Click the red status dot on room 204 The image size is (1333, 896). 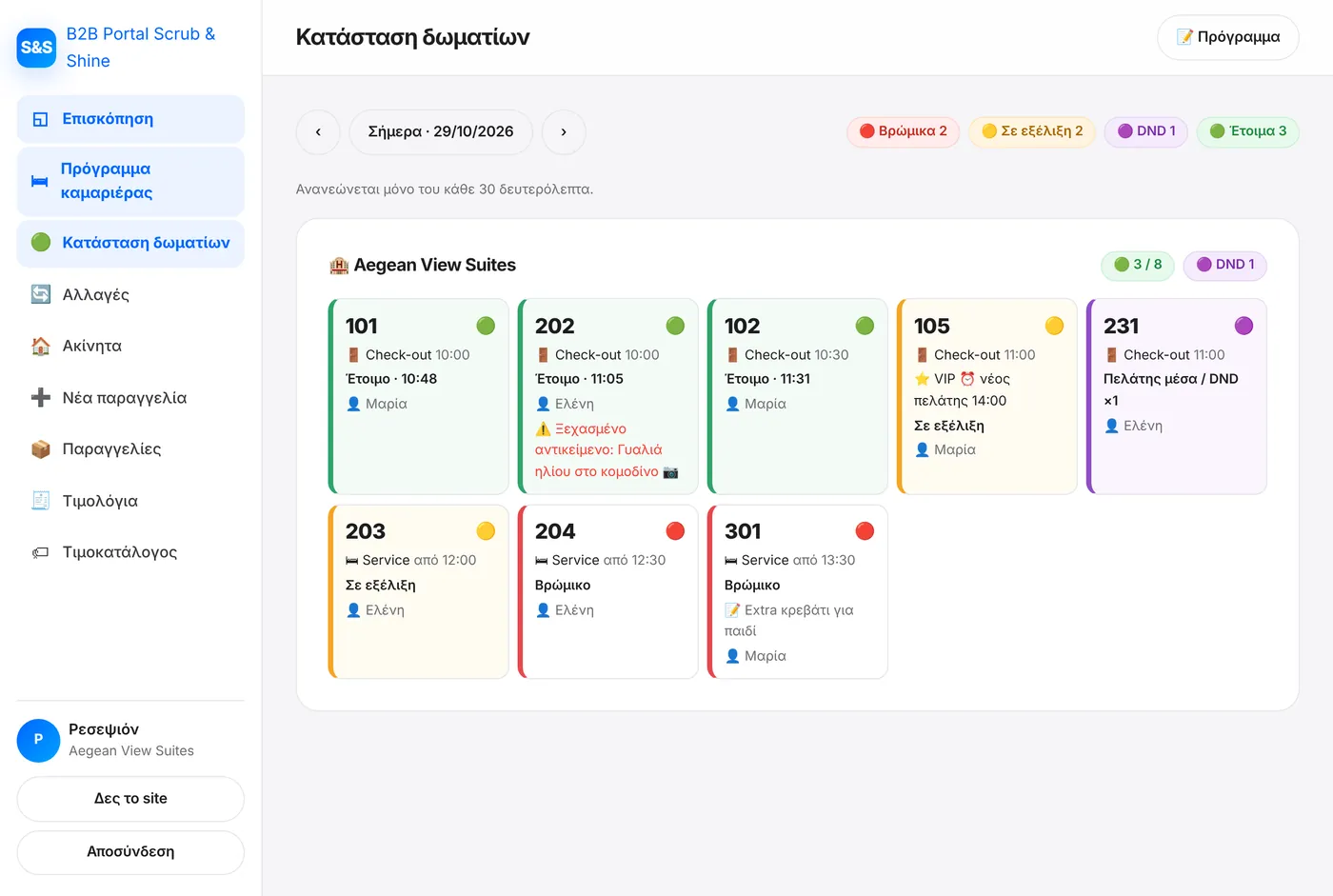coord(675,531)
